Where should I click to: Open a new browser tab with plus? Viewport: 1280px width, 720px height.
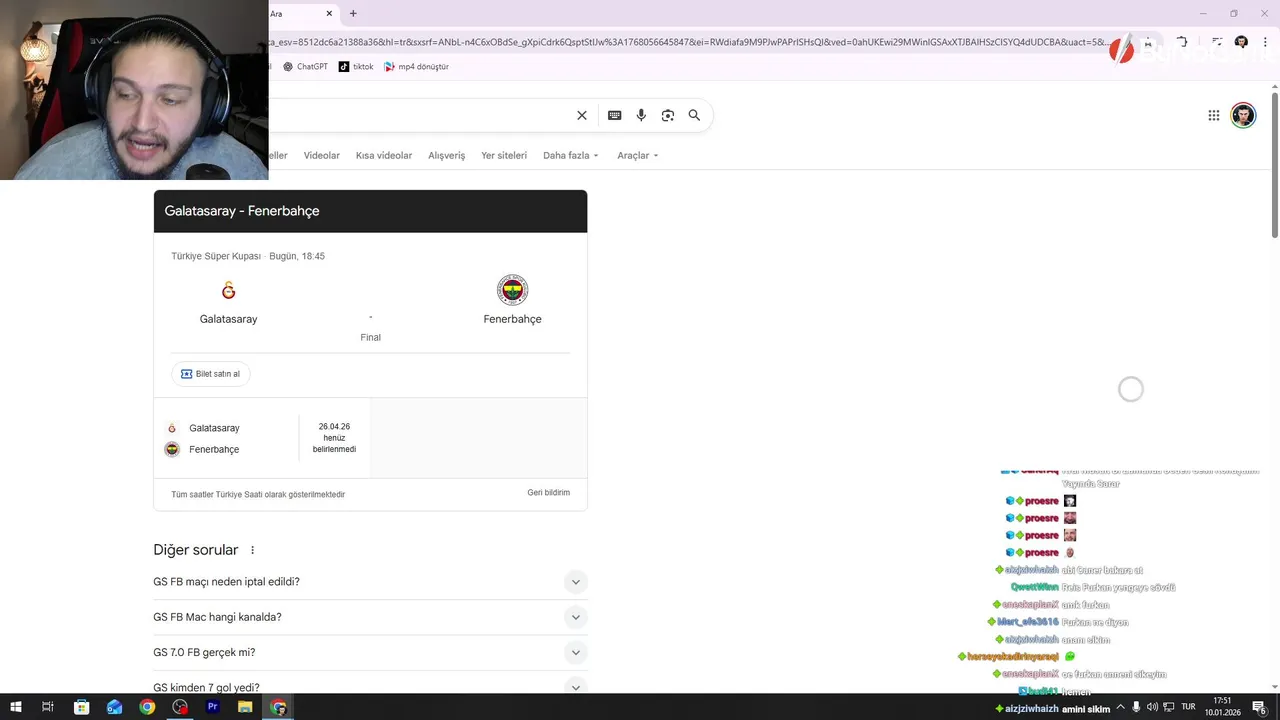353,13
